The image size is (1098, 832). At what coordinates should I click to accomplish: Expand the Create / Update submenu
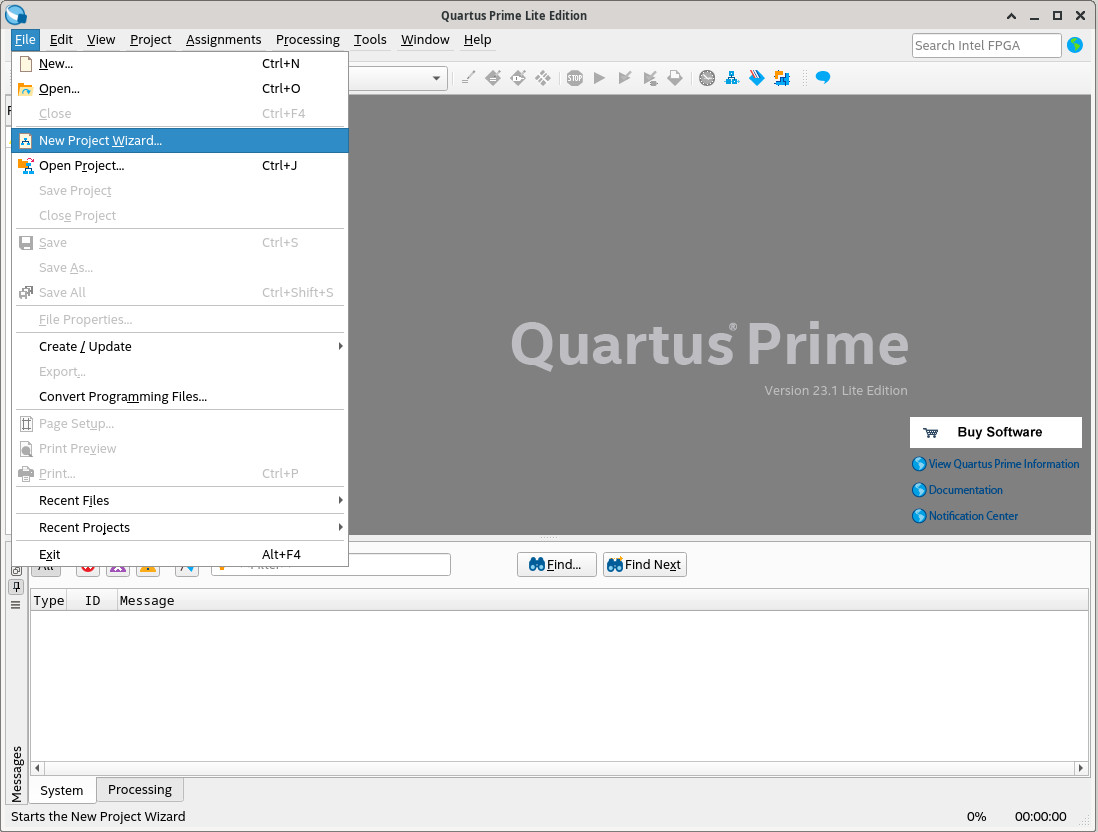click(x=180, y=347)
